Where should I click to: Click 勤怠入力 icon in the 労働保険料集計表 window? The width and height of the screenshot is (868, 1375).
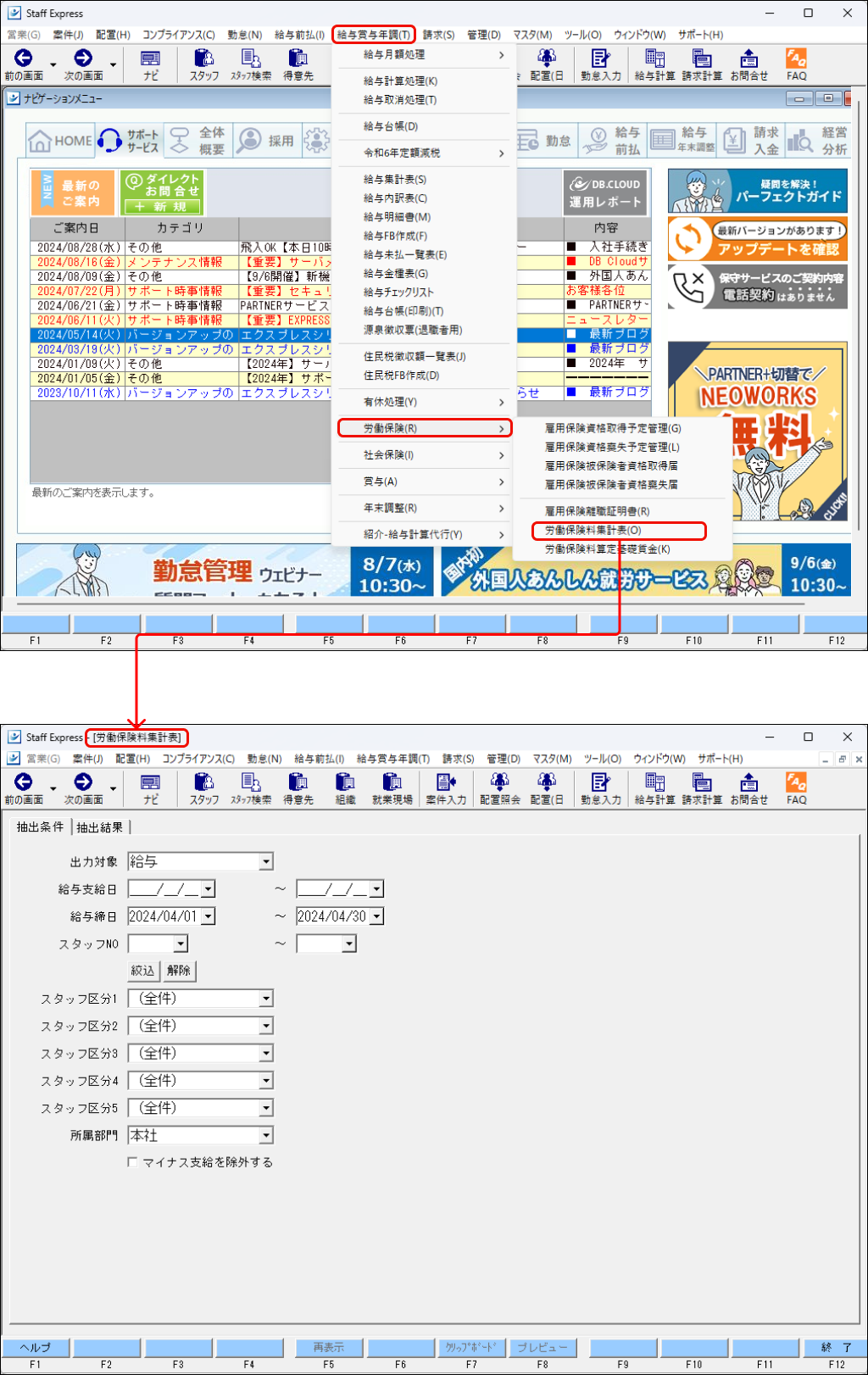click(x=600, y=788)
